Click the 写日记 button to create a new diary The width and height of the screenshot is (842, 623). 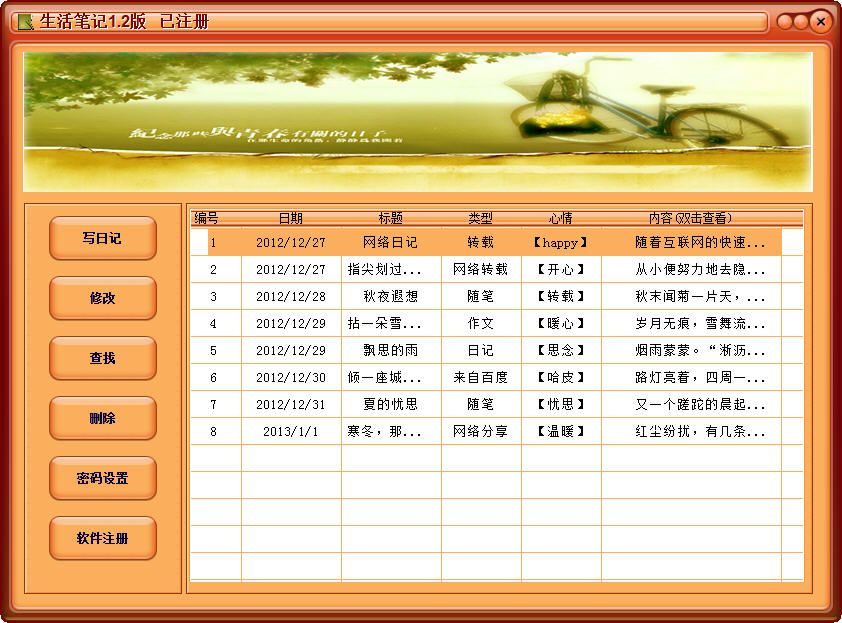click(x=102, y=238)
